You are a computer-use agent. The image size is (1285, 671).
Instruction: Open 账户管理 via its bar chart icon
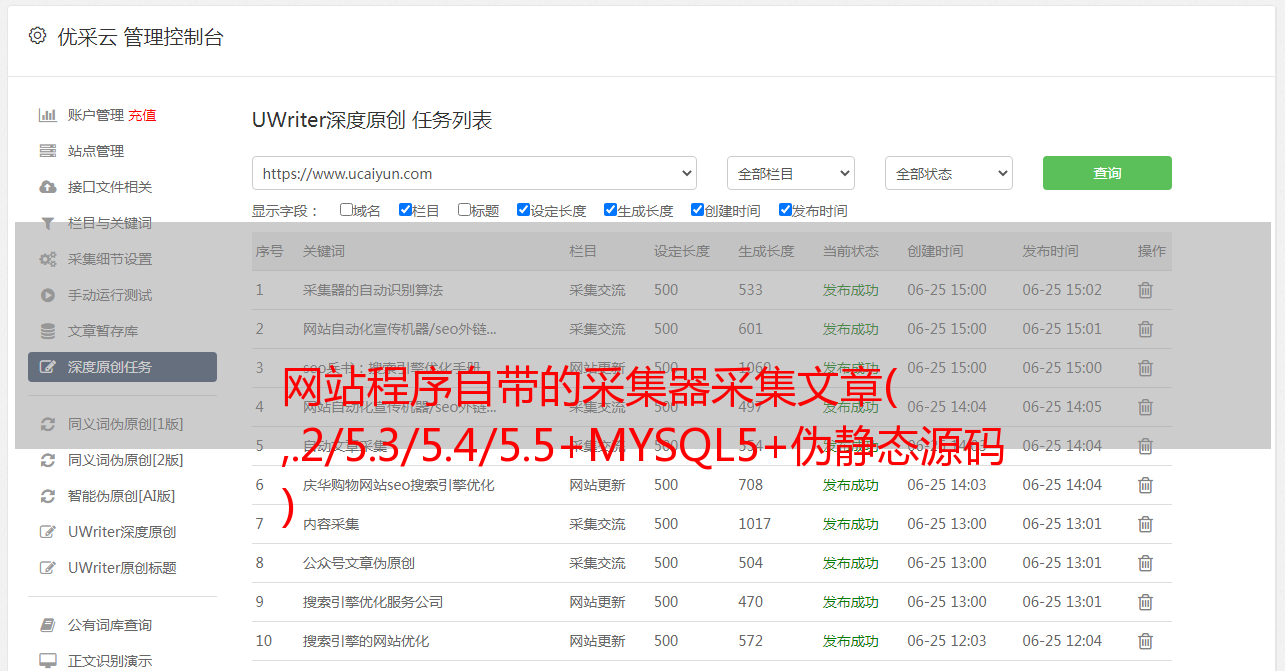click(47, 115)
